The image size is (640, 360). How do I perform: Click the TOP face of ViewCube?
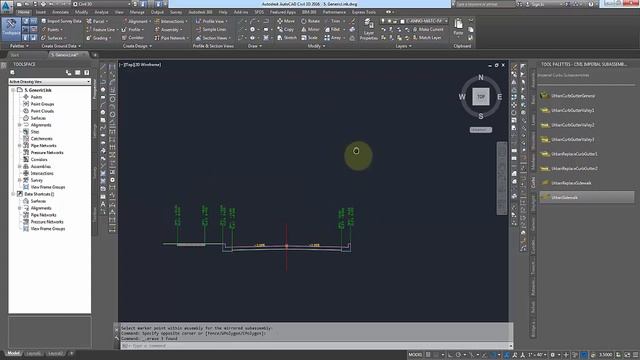481,97
